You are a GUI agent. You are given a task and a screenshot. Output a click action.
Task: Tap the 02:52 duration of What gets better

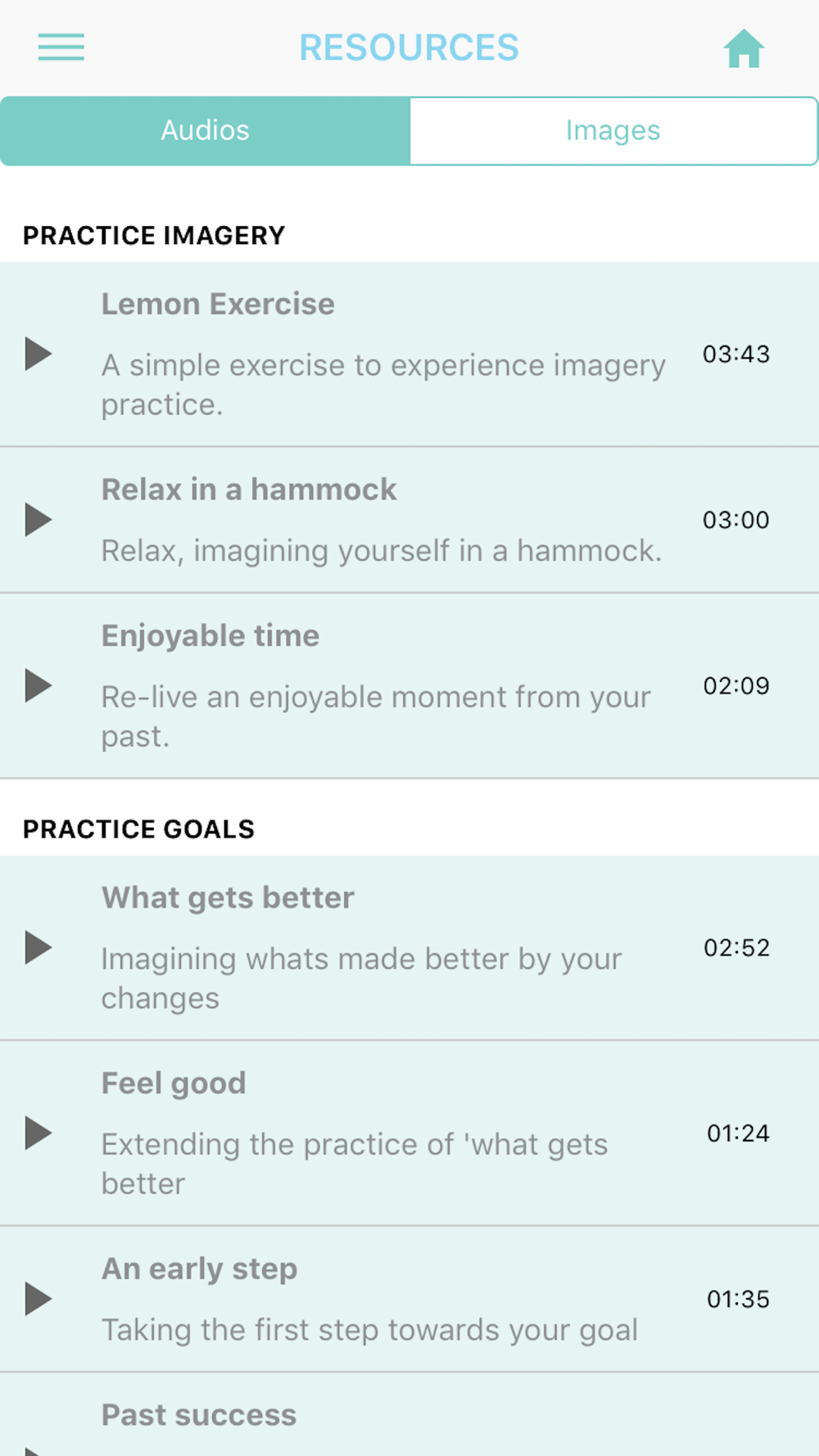coord(736,947)
